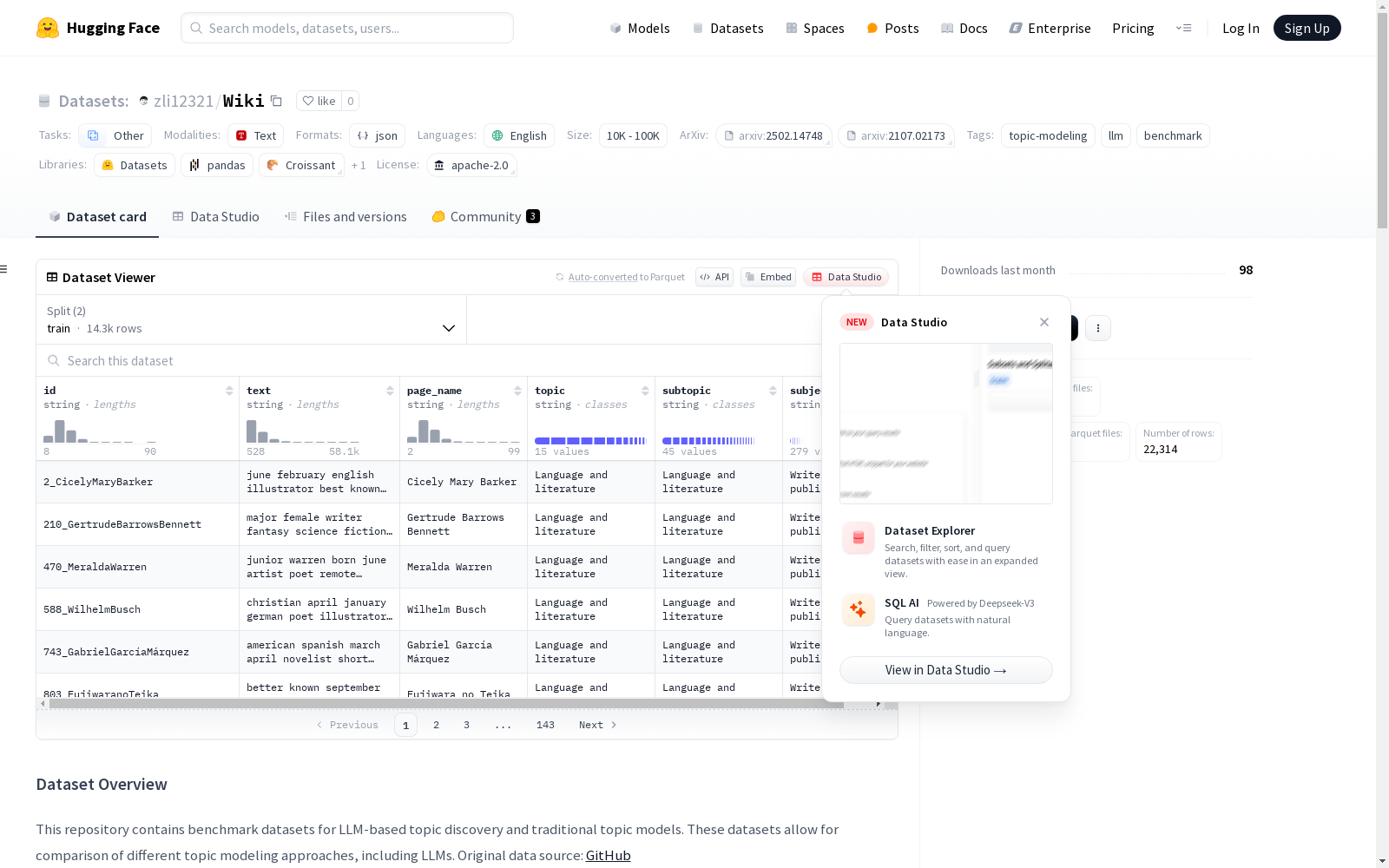This screenshot has width=1389, height=868.
Task: Open the GitHub data source link
Action: click(609, 855)
